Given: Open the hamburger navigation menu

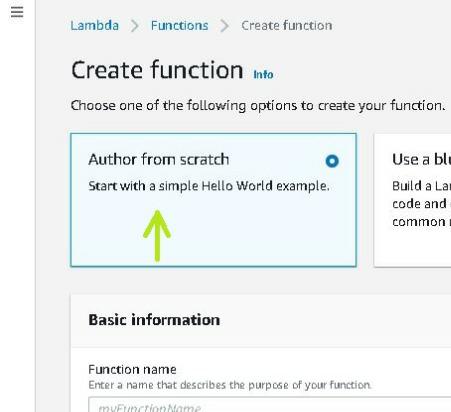Looking at the screenshot, I should coord(17,12).
